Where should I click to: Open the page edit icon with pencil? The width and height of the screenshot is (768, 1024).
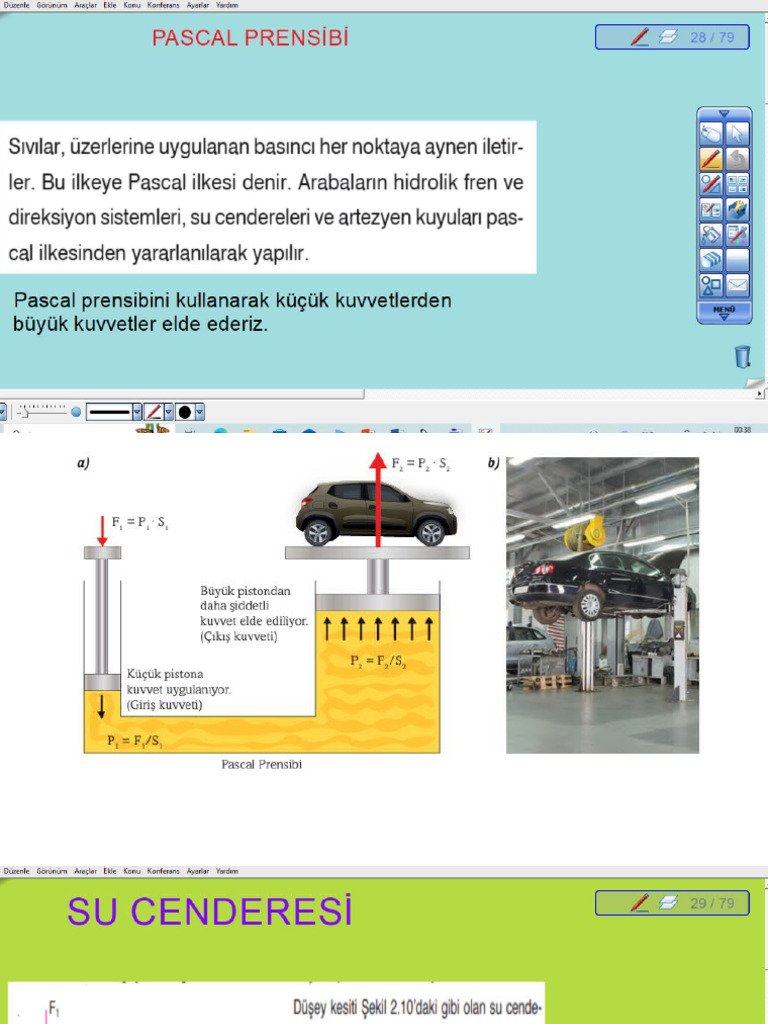coord(711,210)
